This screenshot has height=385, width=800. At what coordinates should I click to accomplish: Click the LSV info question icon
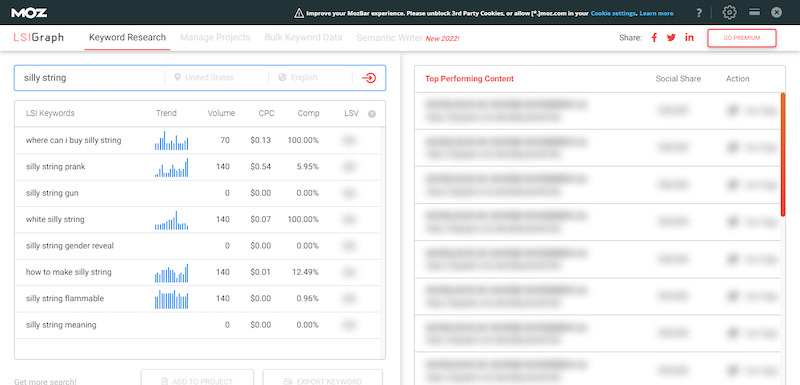[x=372, y=114]
